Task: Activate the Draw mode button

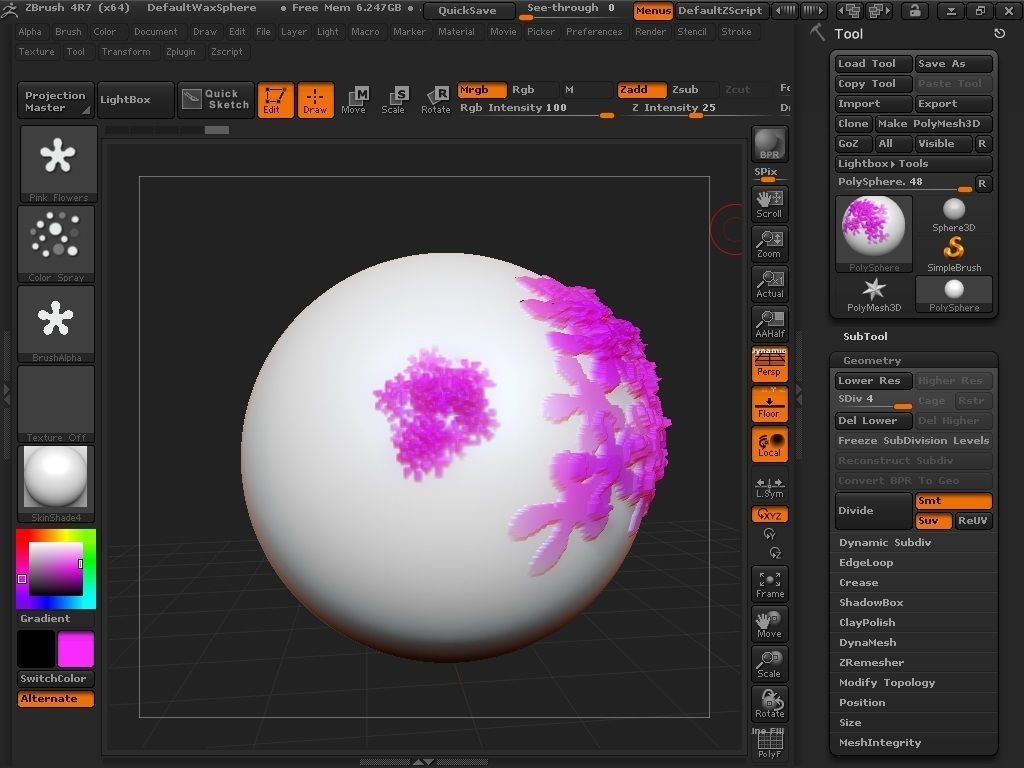Action: click(x=315, y=100)
